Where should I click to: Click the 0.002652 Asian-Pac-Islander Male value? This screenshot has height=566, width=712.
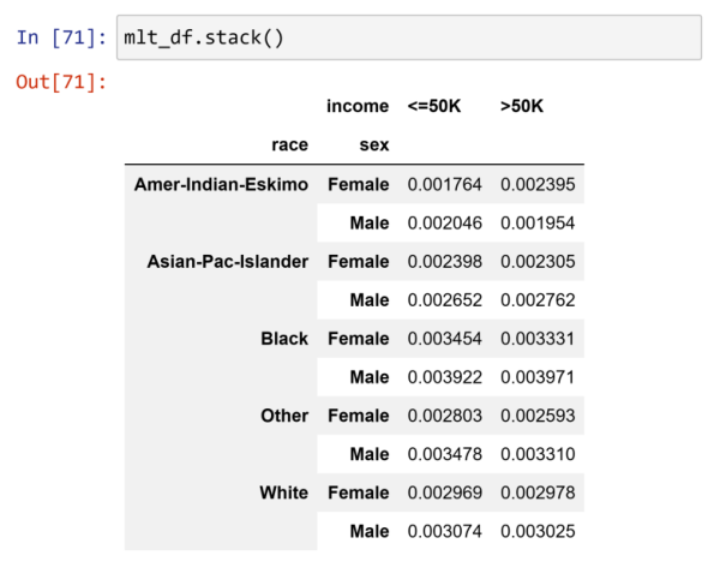click(444, 300)
